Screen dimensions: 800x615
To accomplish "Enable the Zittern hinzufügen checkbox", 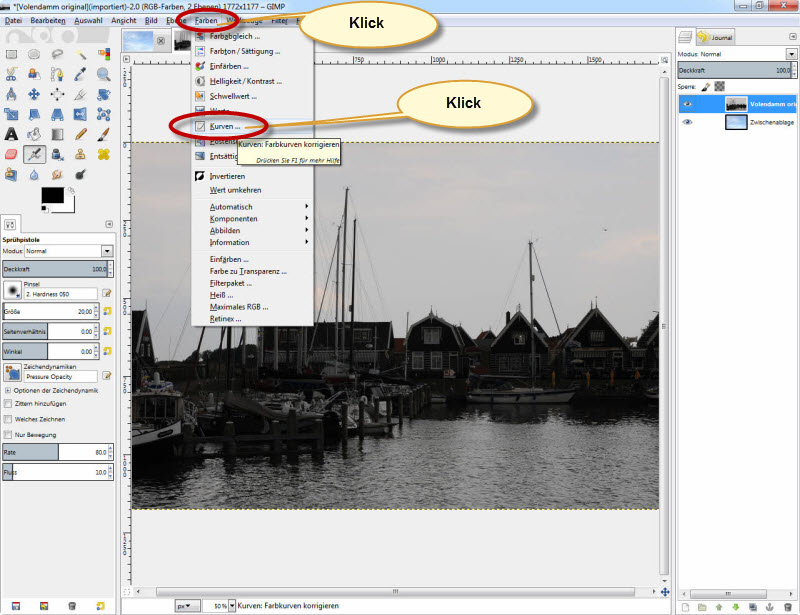I will point(8,404).
